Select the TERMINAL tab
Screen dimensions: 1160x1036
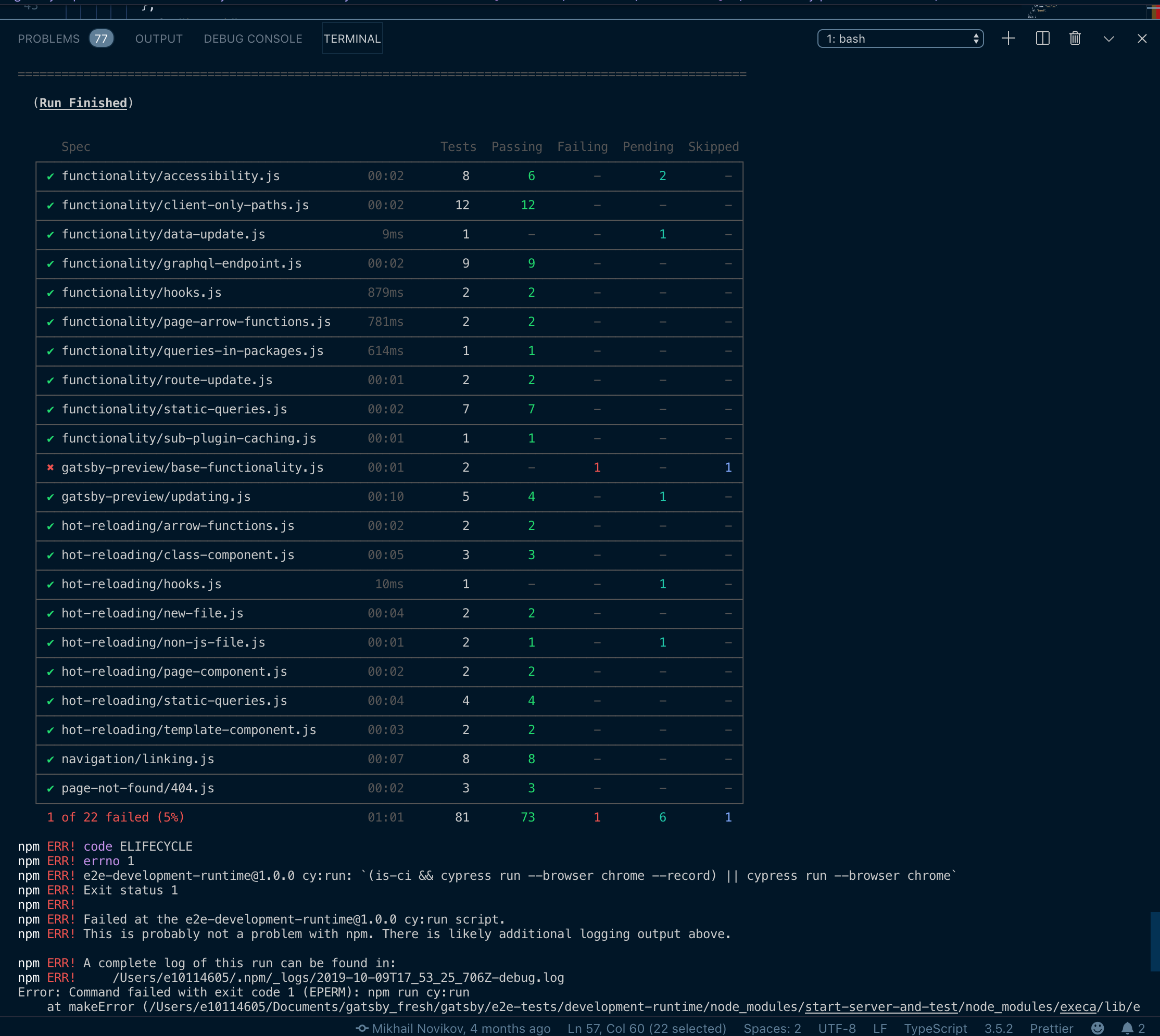click(x=352, y=39)
